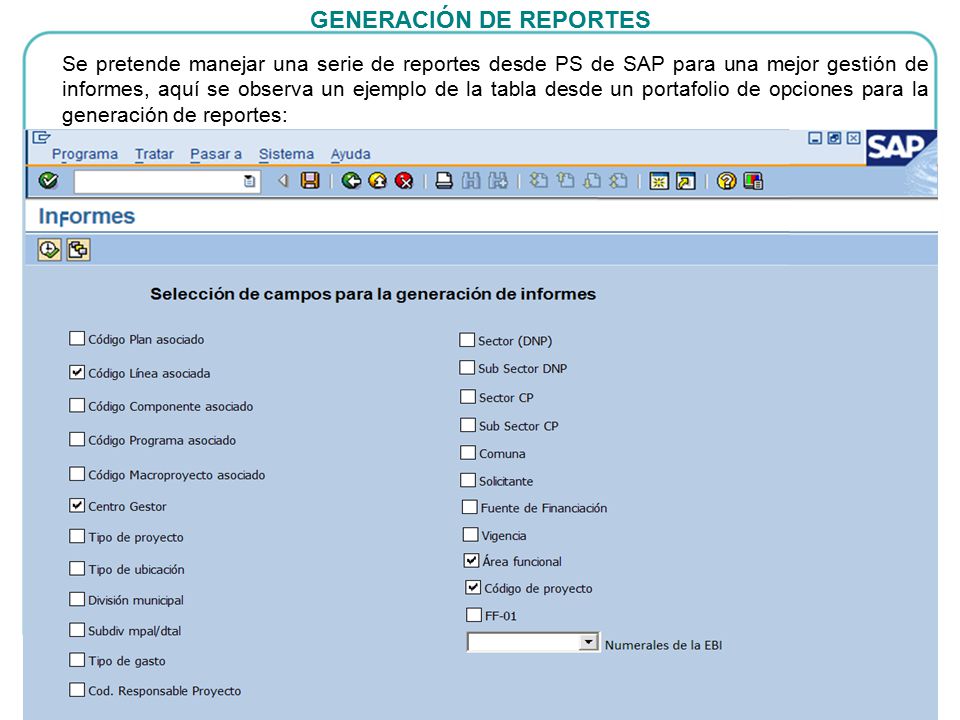Open the Programa menu
Screen dimensions: 960x720
(84, 154)
